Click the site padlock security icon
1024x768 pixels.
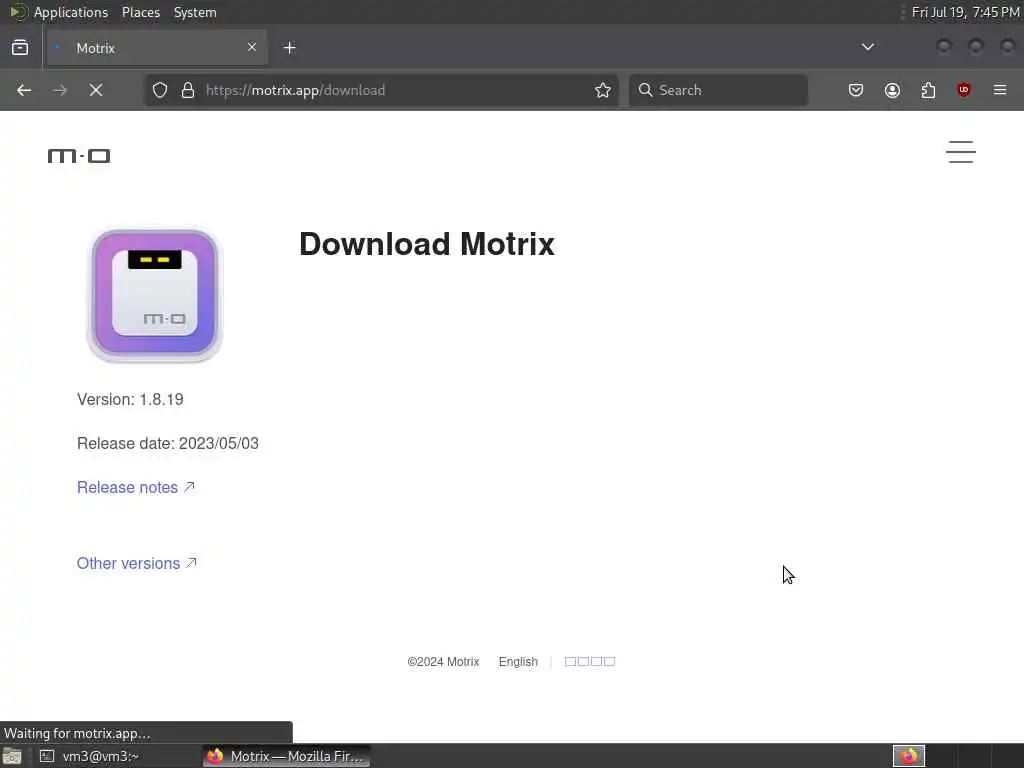[x=188, y=90]
